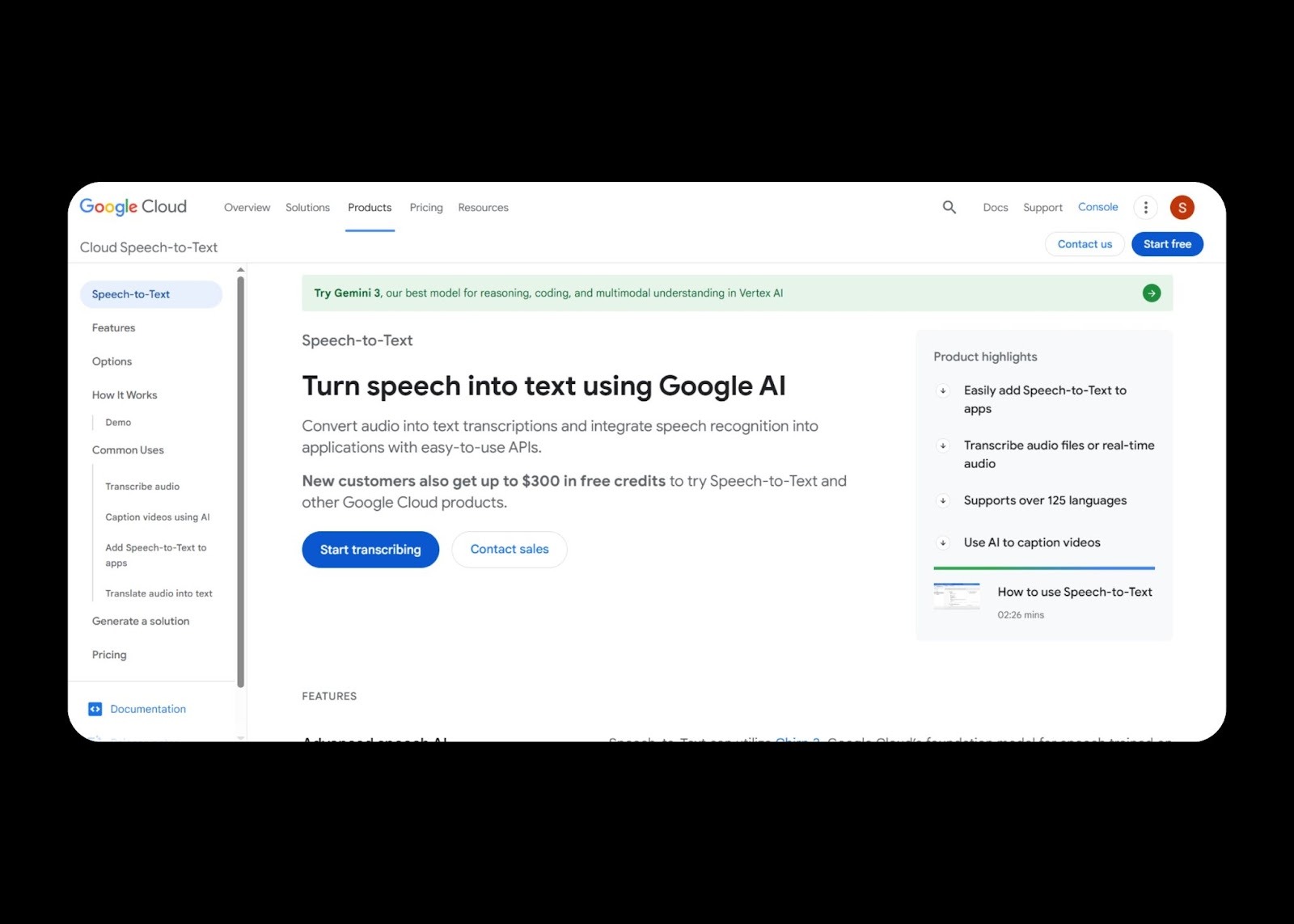
Task: Open the Documentation link in sidebar
Action: pos(148,709)
